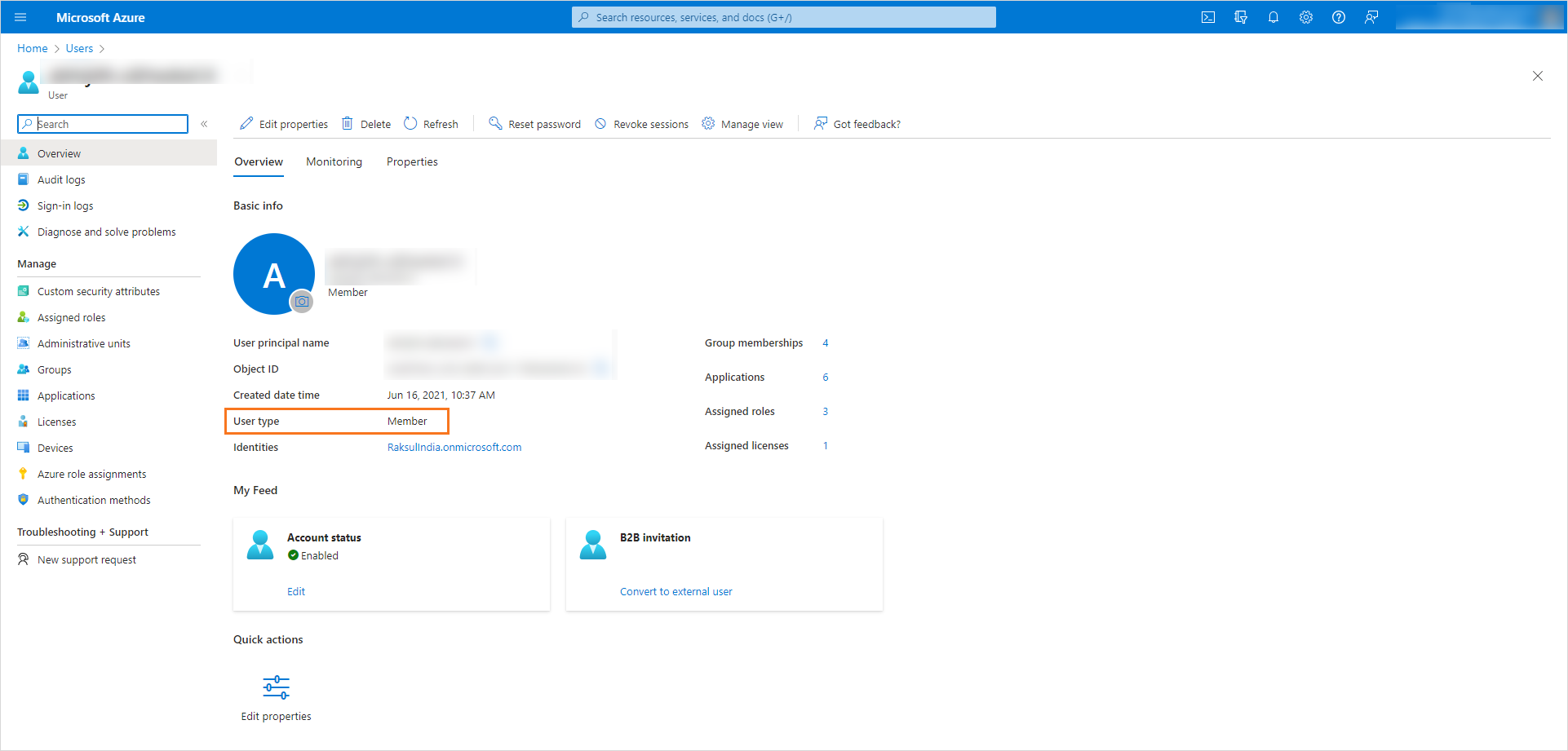Click the camera icon on the avatar

coord(302,302)
